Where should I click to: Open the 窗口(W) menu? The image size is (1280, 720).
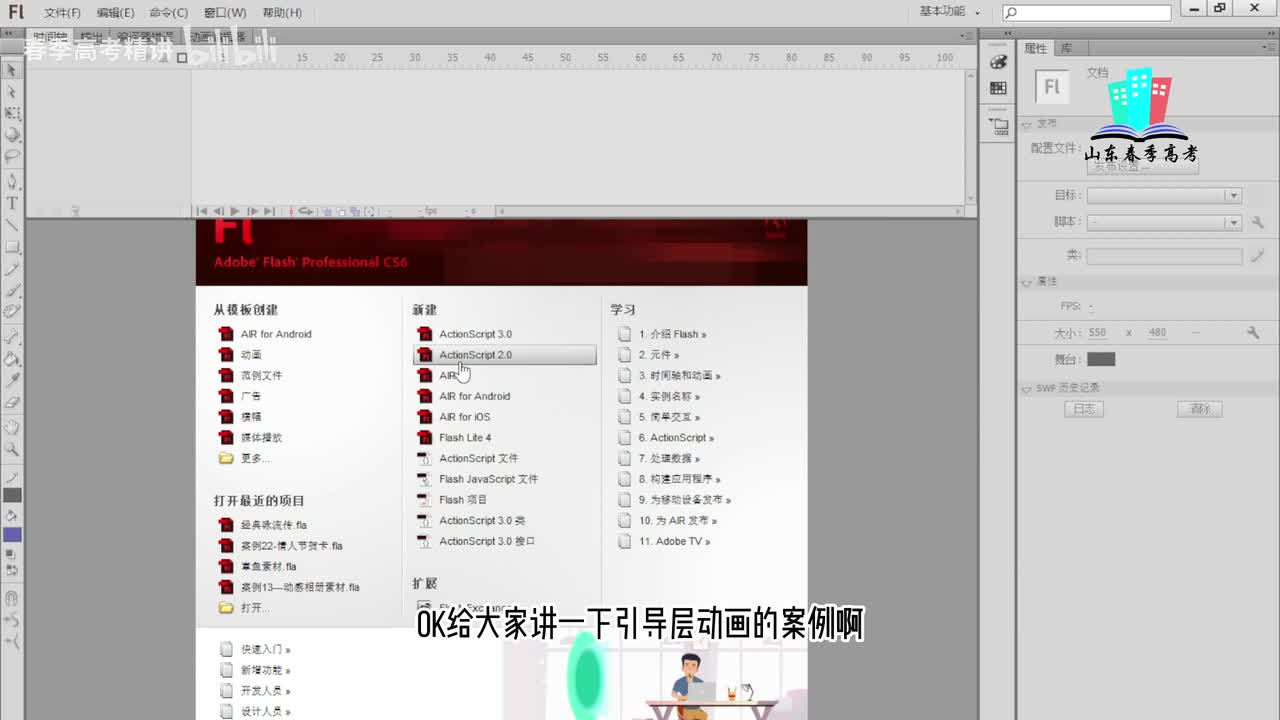click(x=224, y=13)
